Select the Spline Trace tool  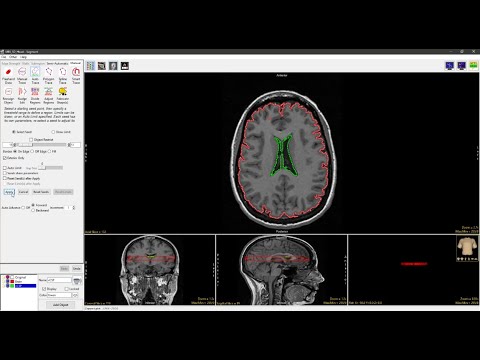pyautogui.click(x=63, y=76)
